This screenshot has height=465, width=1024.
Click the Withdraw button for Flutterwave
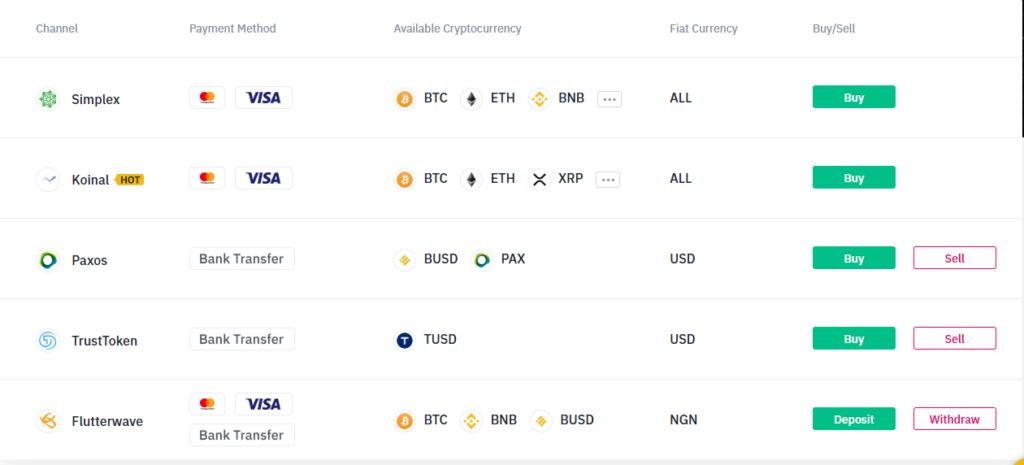954,419
